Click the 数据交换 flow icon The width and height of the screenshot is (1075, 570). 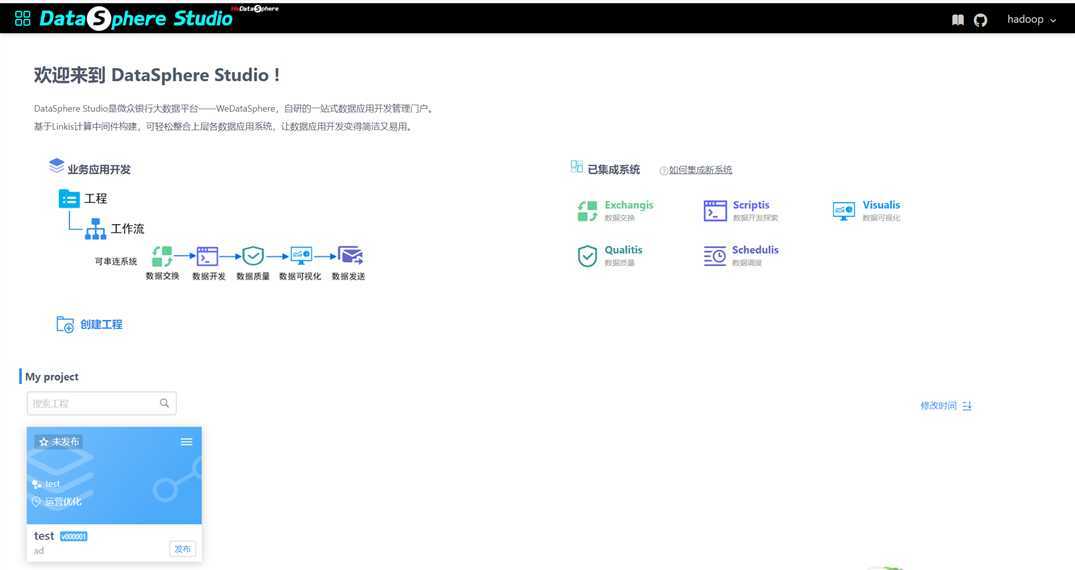coord(162,257)
